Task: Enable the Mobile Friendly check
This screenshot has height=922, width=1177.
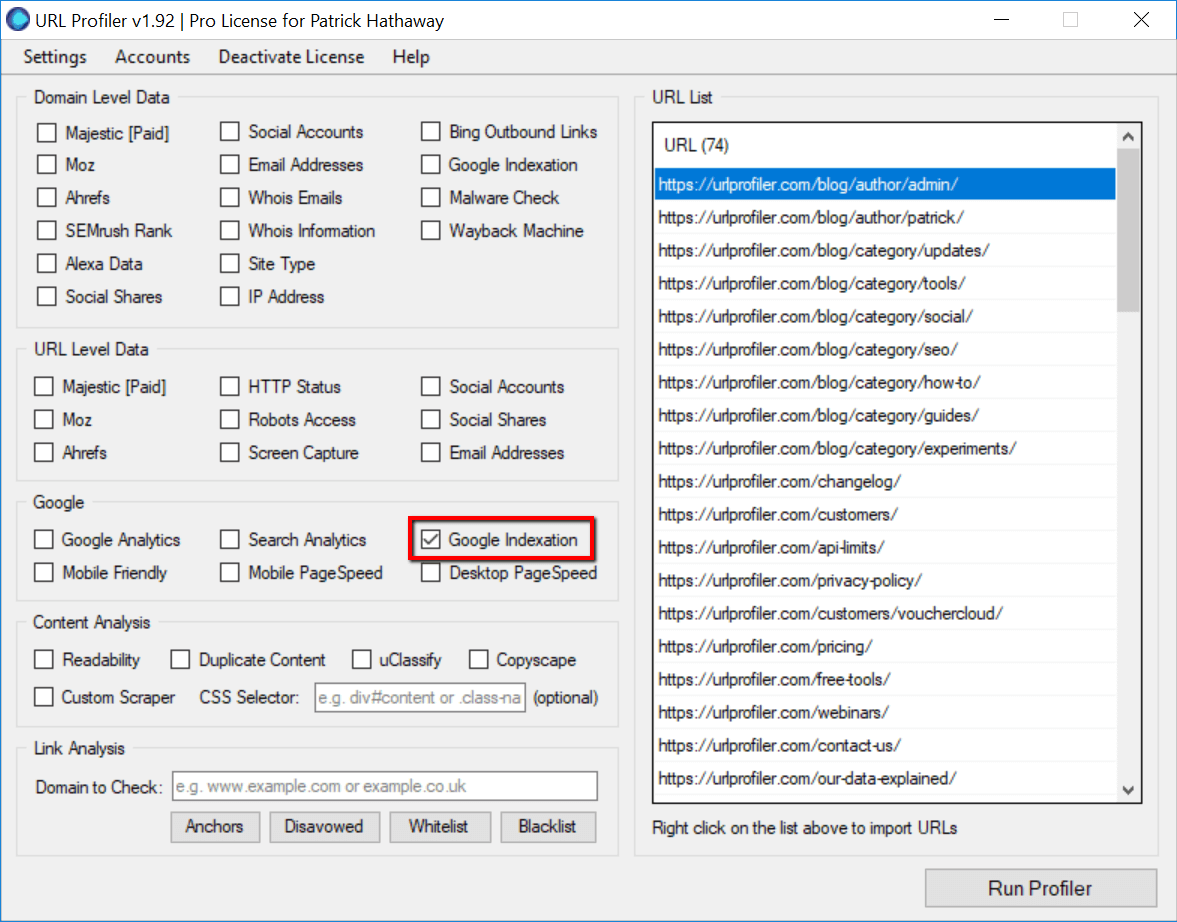Action: [43, 572]
